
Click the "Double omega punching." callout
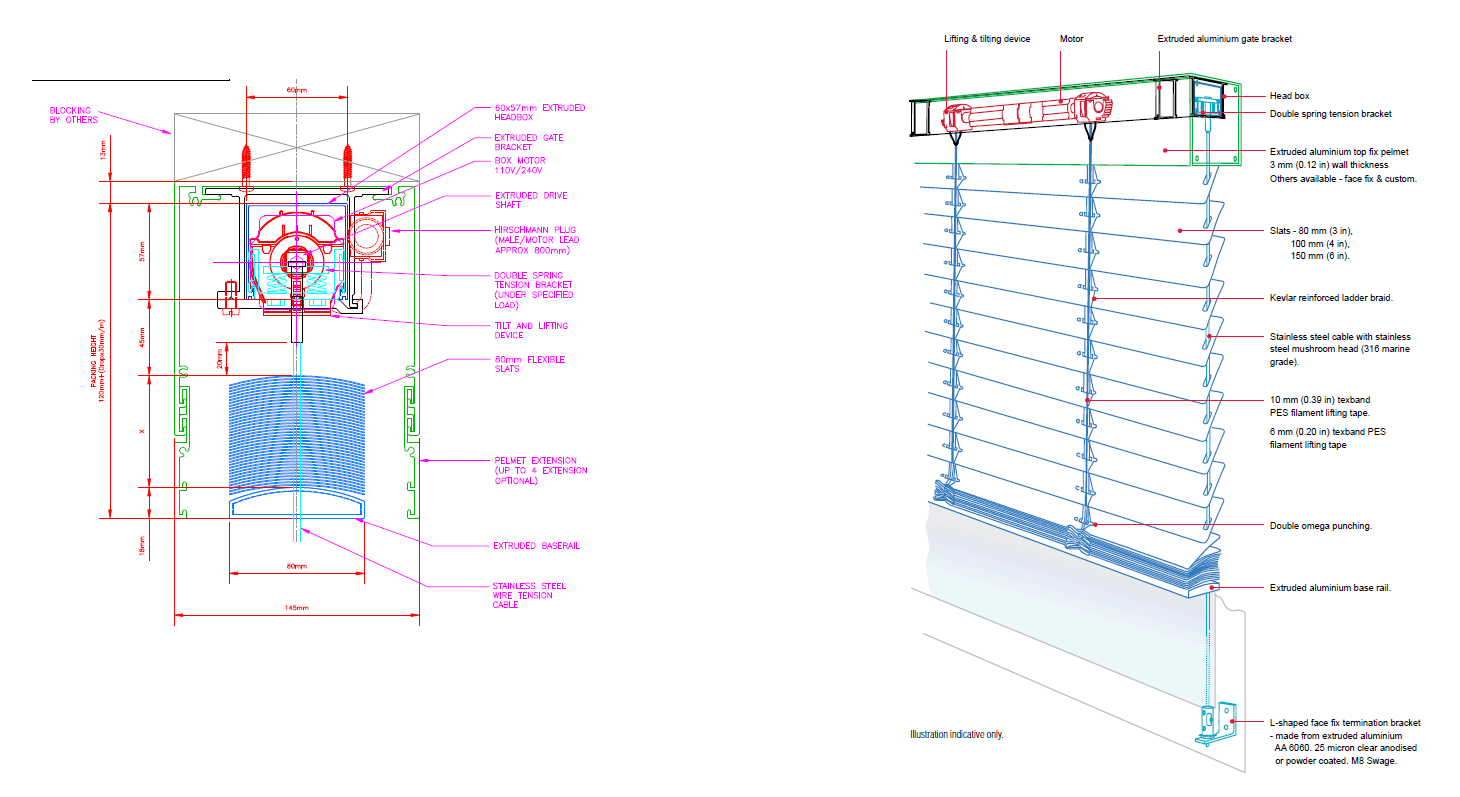(x=1320, y=525)
